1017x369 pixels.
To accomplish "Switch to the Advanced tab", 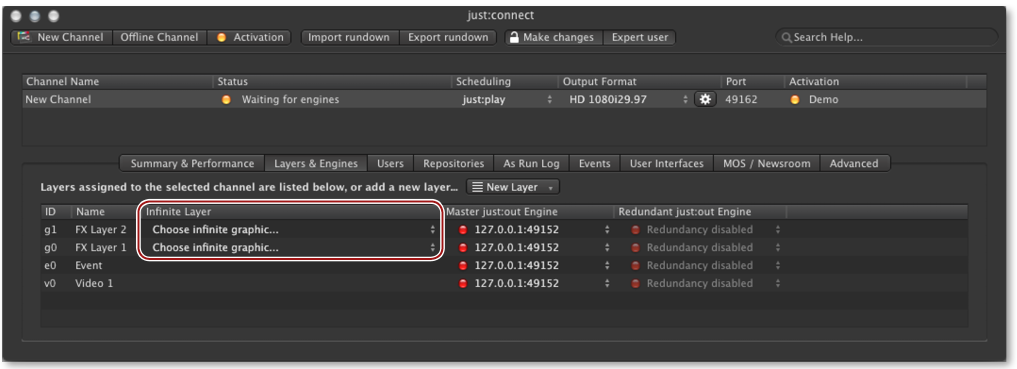I will point(854,163).
